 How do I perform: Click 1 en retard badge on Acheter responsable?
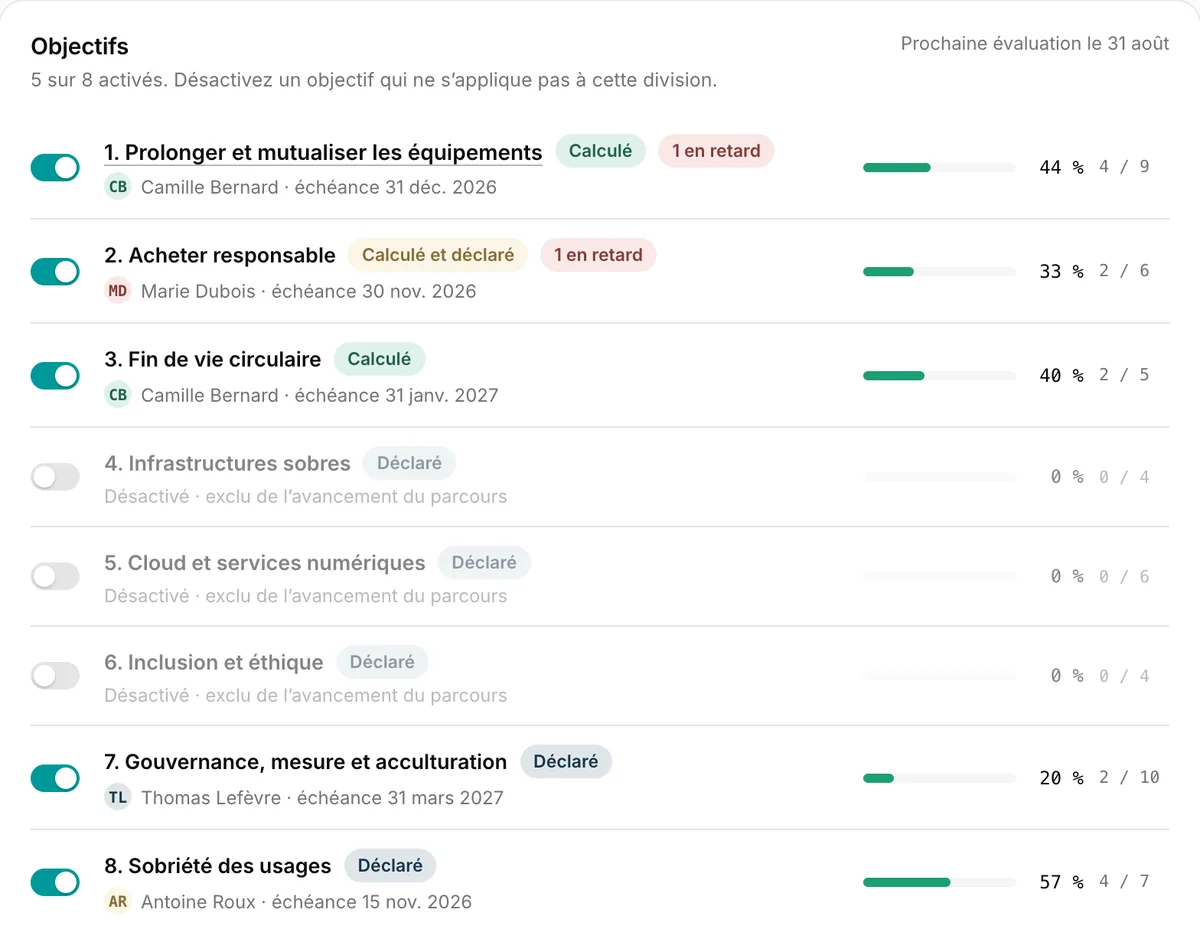pyautogui.click(x=598, y=255)
